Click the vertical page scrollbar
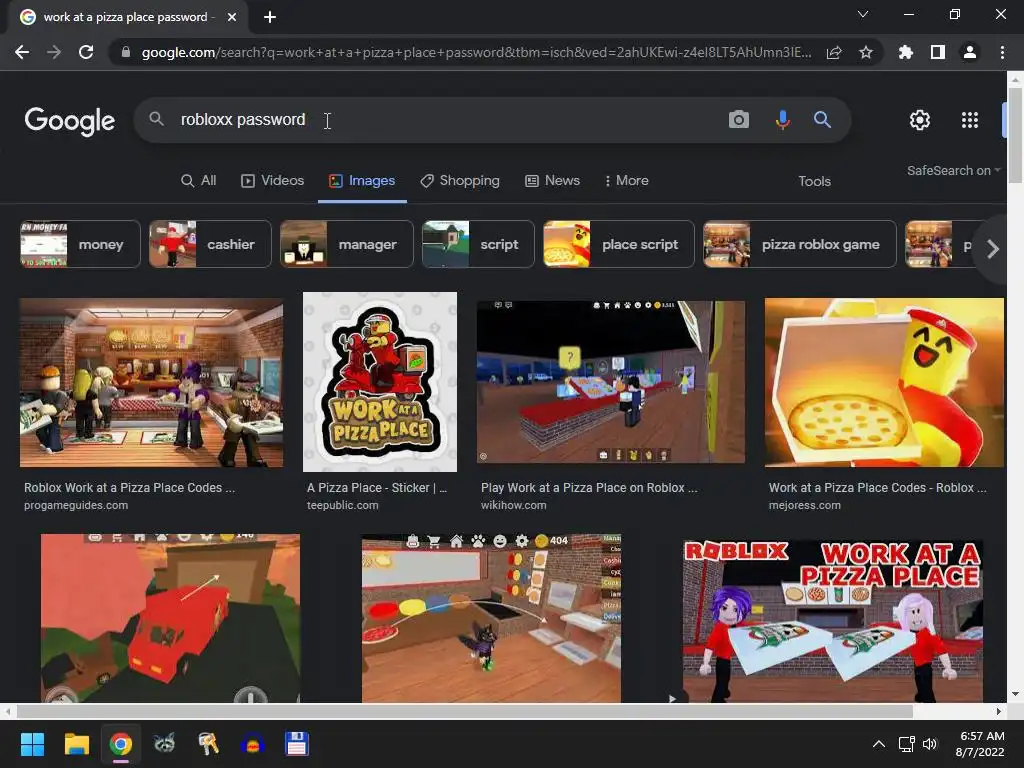 pyautogui.click(x=1015, y=134)
